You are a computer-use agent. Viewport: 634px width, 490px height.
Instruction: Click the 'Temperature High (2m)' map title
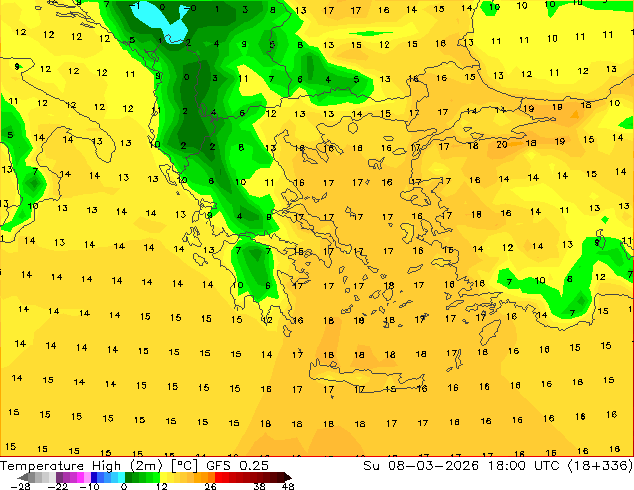81,466
